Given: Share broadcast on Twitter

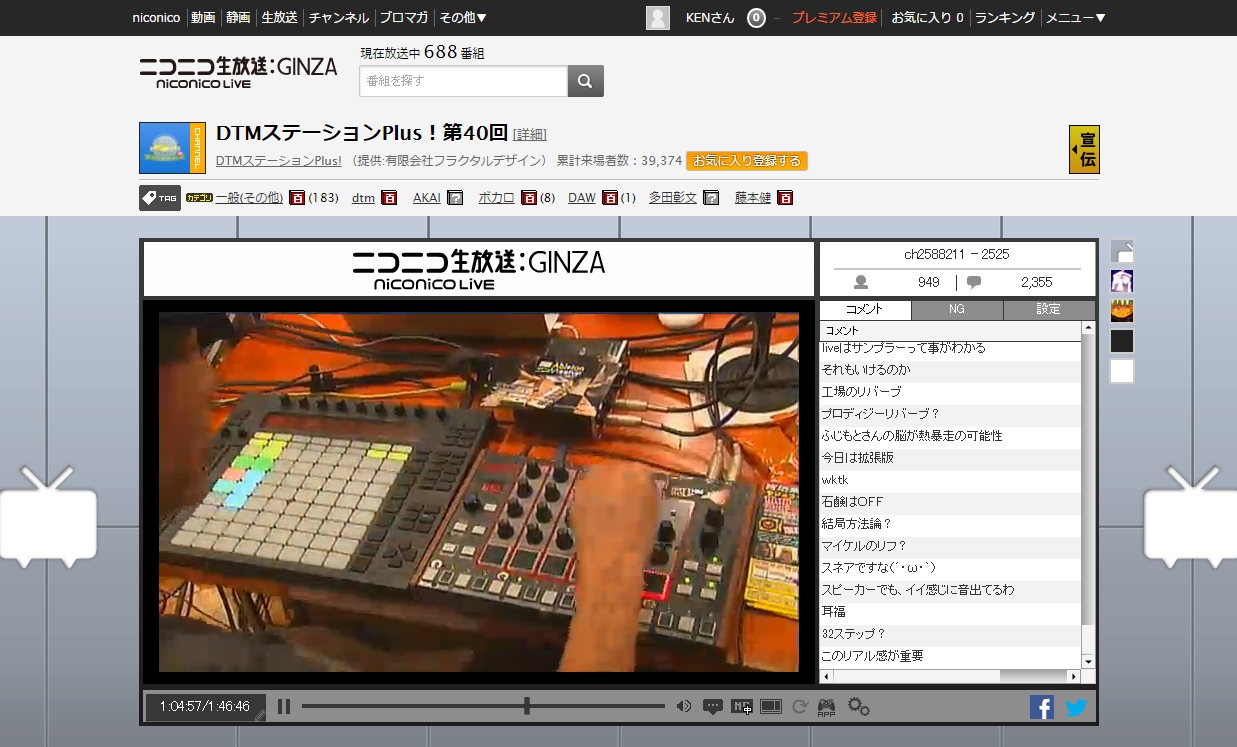Looking at the screenshot, I should tap(1076, 707).
